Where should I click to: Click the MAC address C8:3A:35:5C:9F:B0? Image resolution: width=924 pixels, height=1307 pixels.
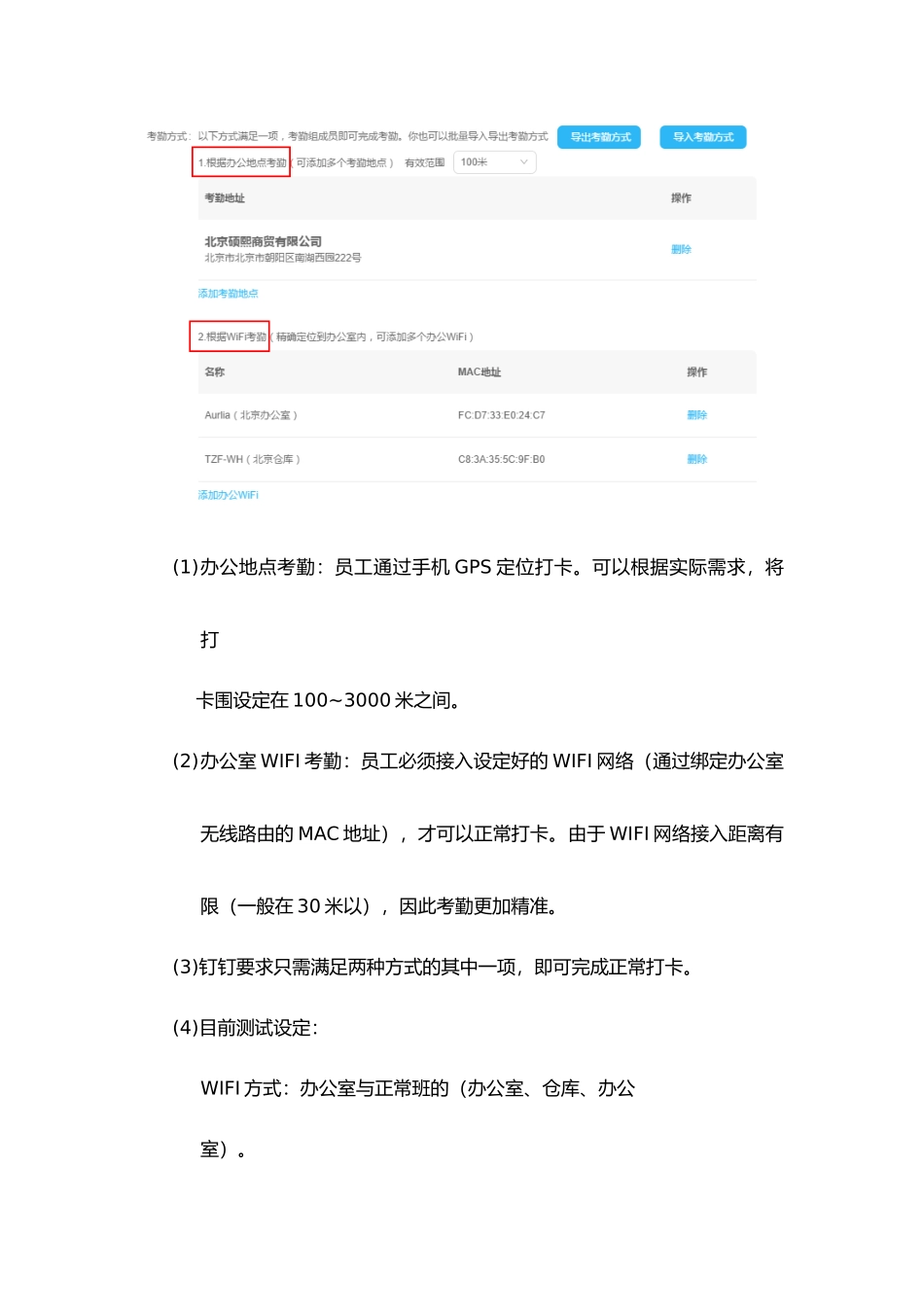click(501, 459)
